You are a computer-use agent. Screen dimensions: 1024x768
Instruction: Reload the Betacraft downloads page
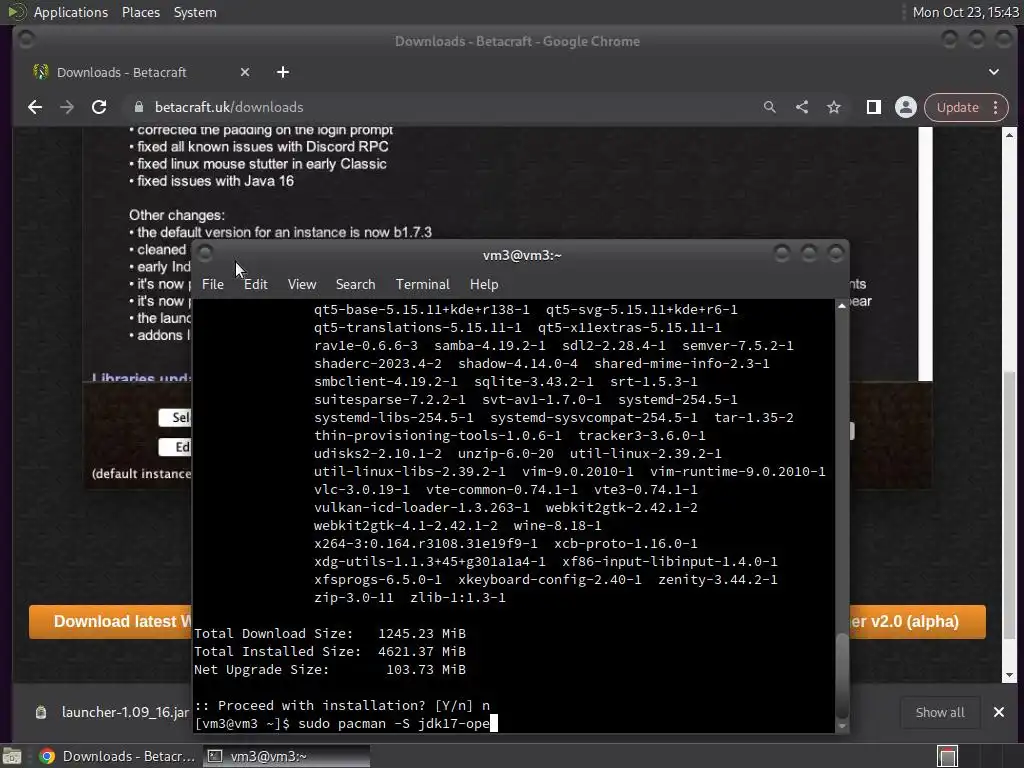pyautogui.click(x=99, y=107)
